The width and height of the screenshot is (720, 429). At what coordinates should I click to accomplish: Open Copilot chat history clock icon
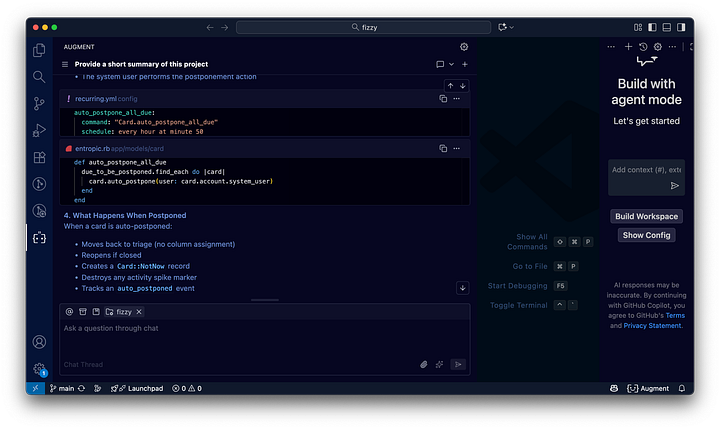coord(643,47)
